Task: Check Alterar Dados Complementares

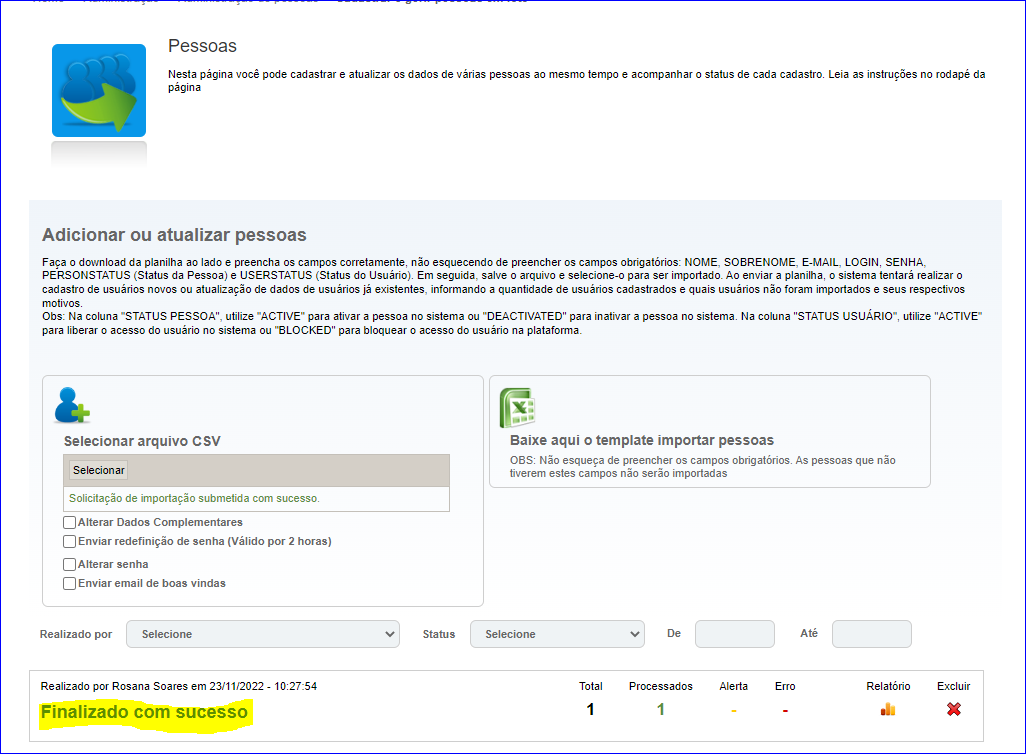Action: click(x=69, y=522)
